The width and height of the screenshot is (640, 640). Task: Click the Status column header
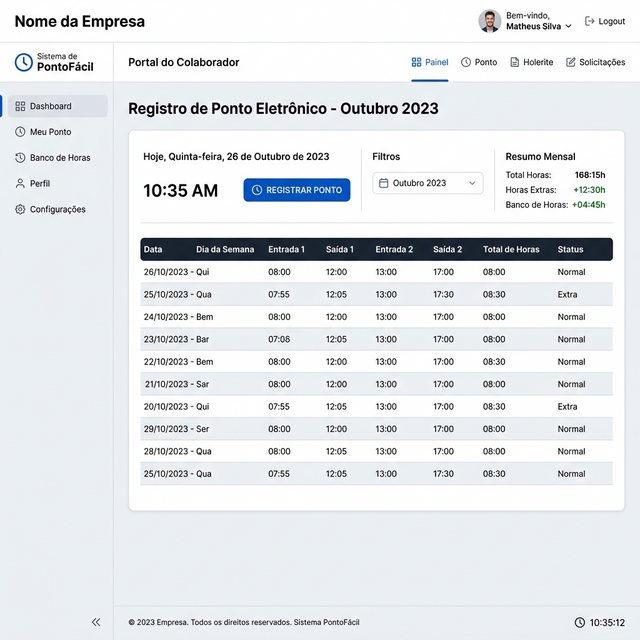tap(570, 249)
